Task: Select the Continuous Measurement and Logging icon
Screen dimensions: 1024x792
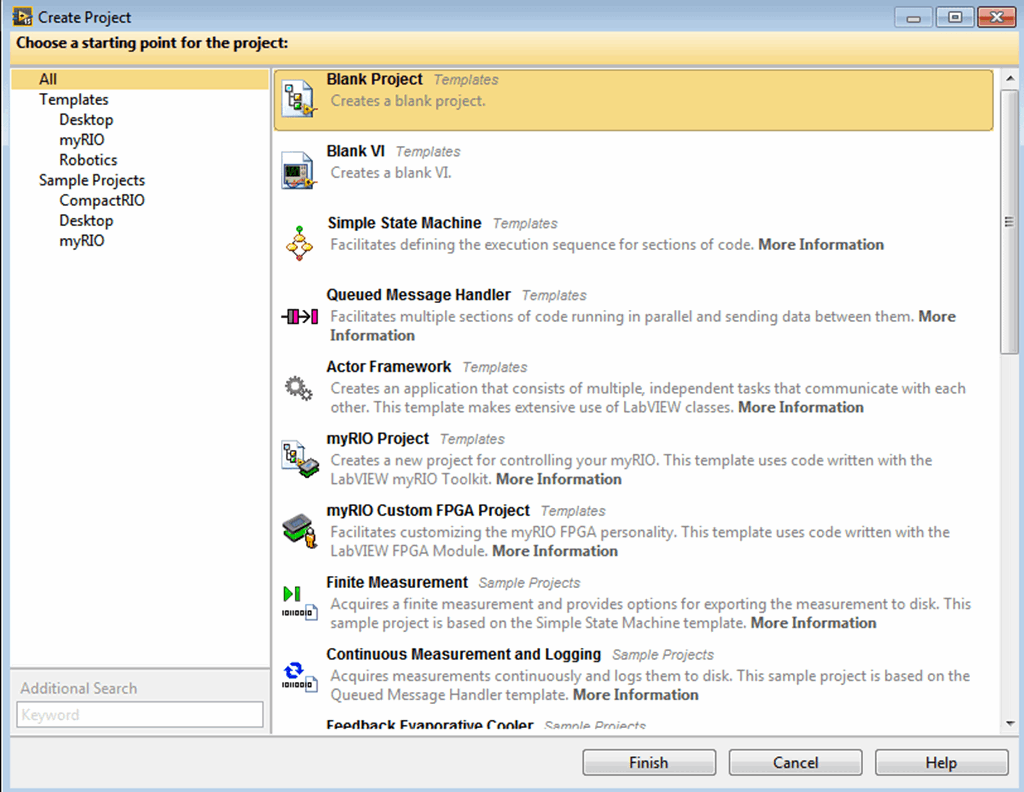Action: pos(298,675)
